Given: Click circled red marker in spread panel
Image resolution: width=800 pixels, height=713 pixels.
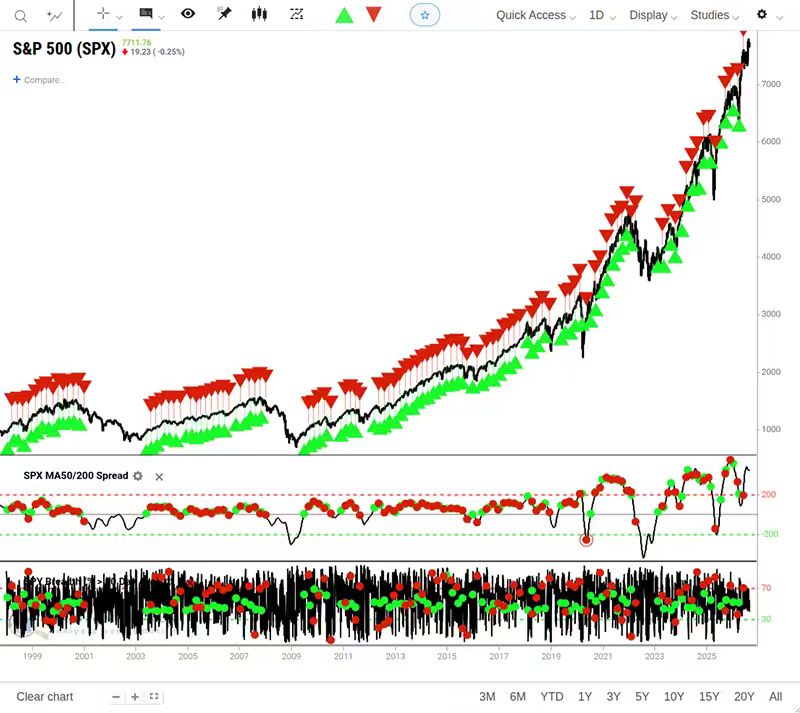Looking at the screenshot, I should pyautogui.click(x=586, y=539).
